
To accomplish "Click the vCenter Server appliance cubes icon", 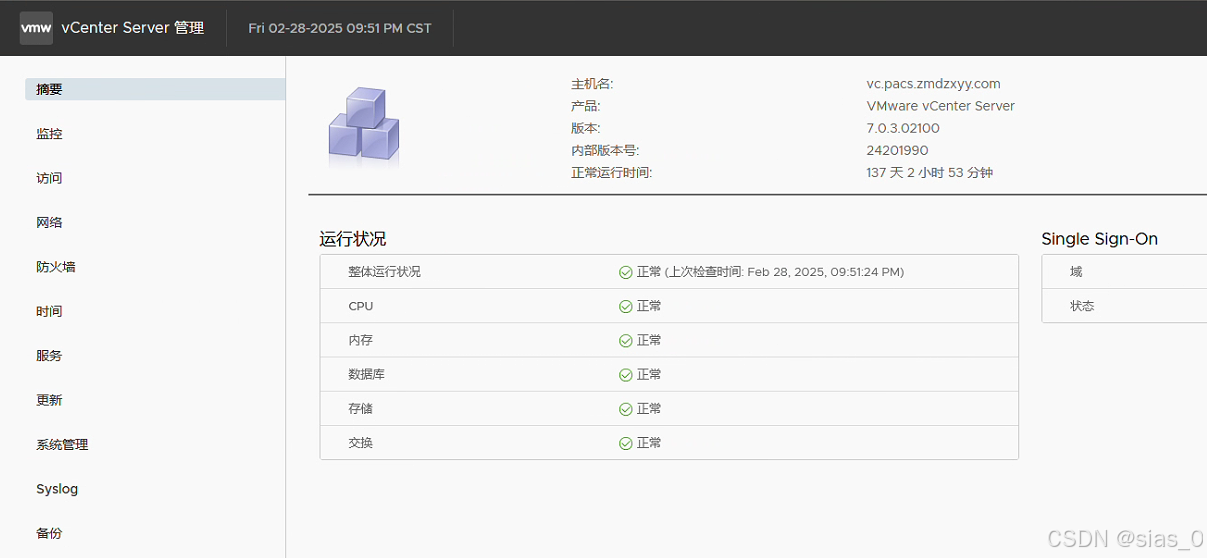I will [364, 125].
